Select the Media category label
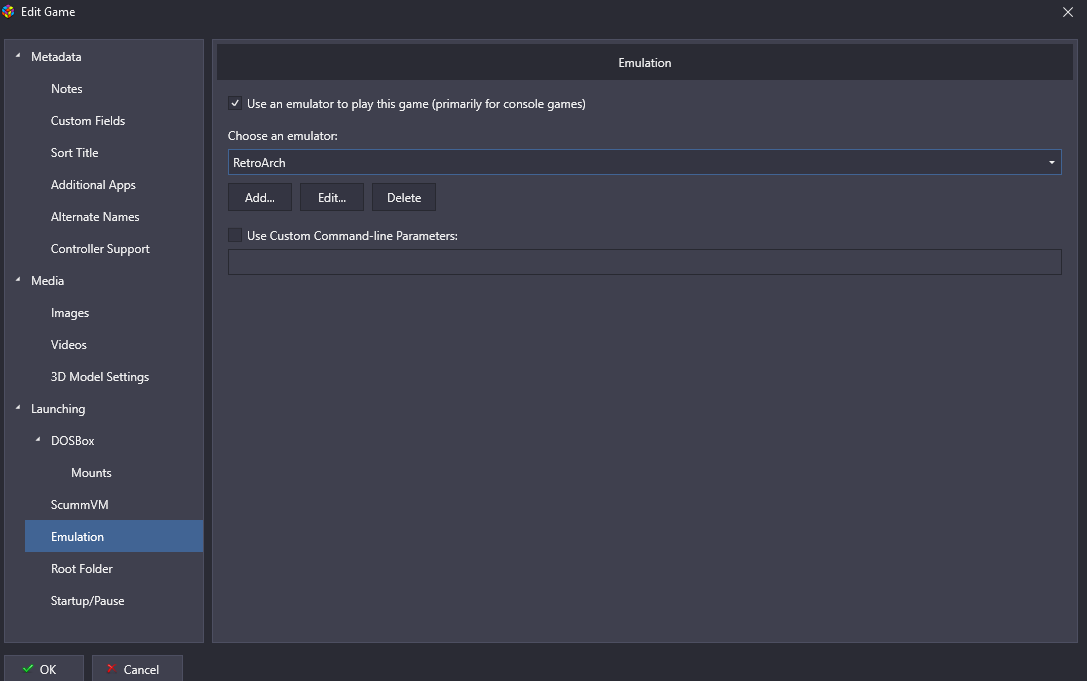The height and width of the screenshot is (681, 1087). (47, 281)
